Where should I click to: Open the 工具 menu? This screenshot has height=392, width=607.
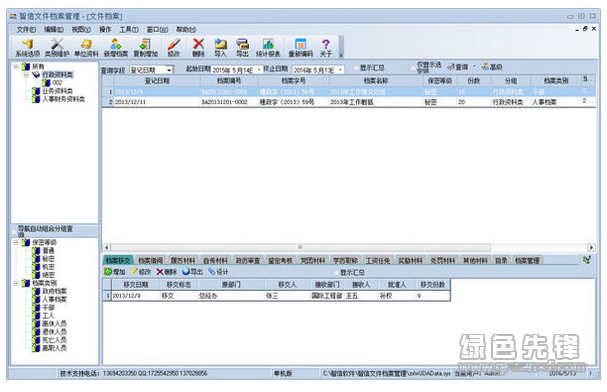click(x=129, y=29)
